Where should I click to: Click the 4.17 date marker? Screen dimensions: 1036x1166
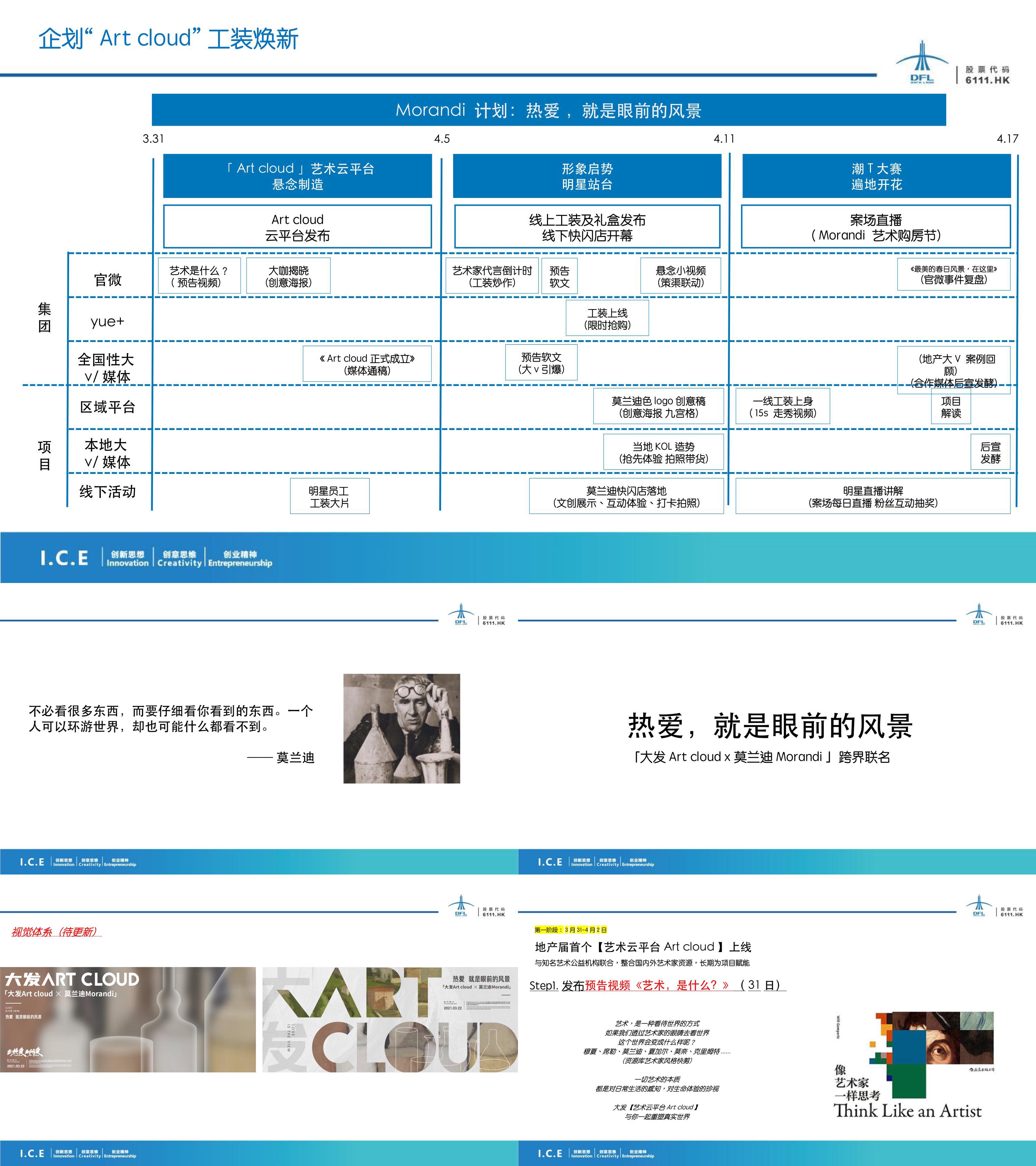[x=1007, y=138]
